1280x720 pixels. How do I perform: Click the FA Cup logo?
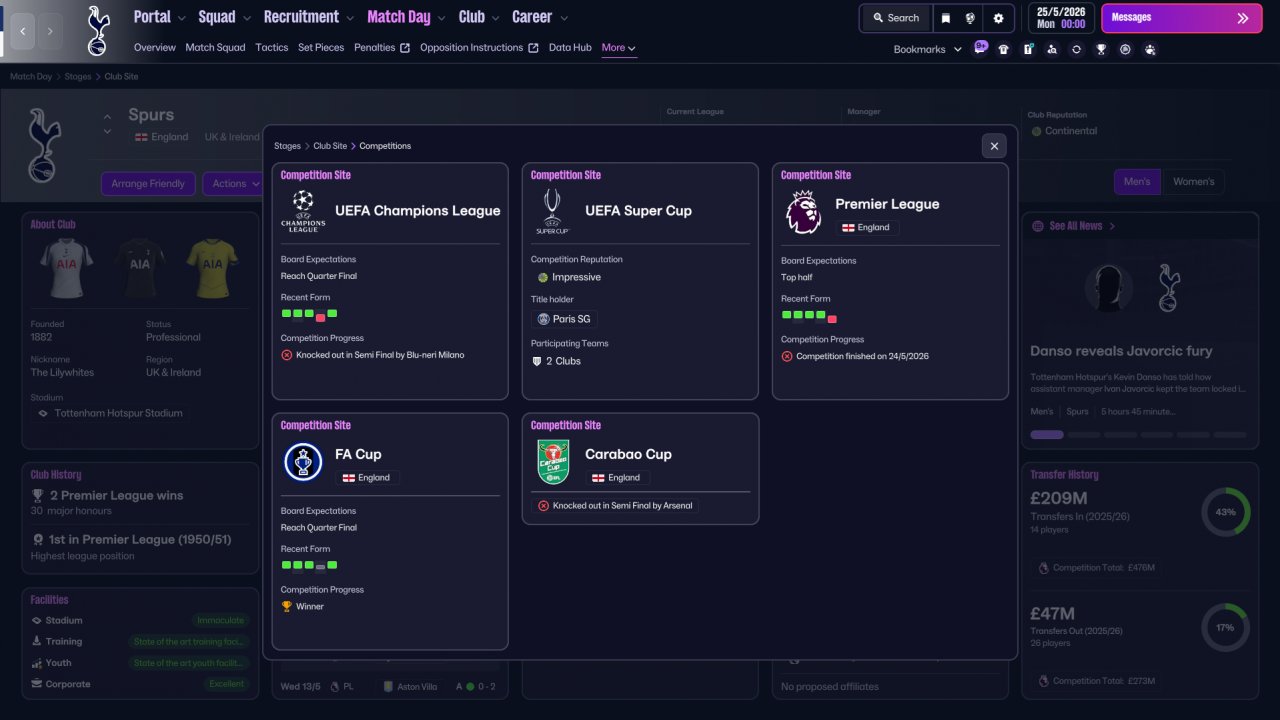coord(303,462)
